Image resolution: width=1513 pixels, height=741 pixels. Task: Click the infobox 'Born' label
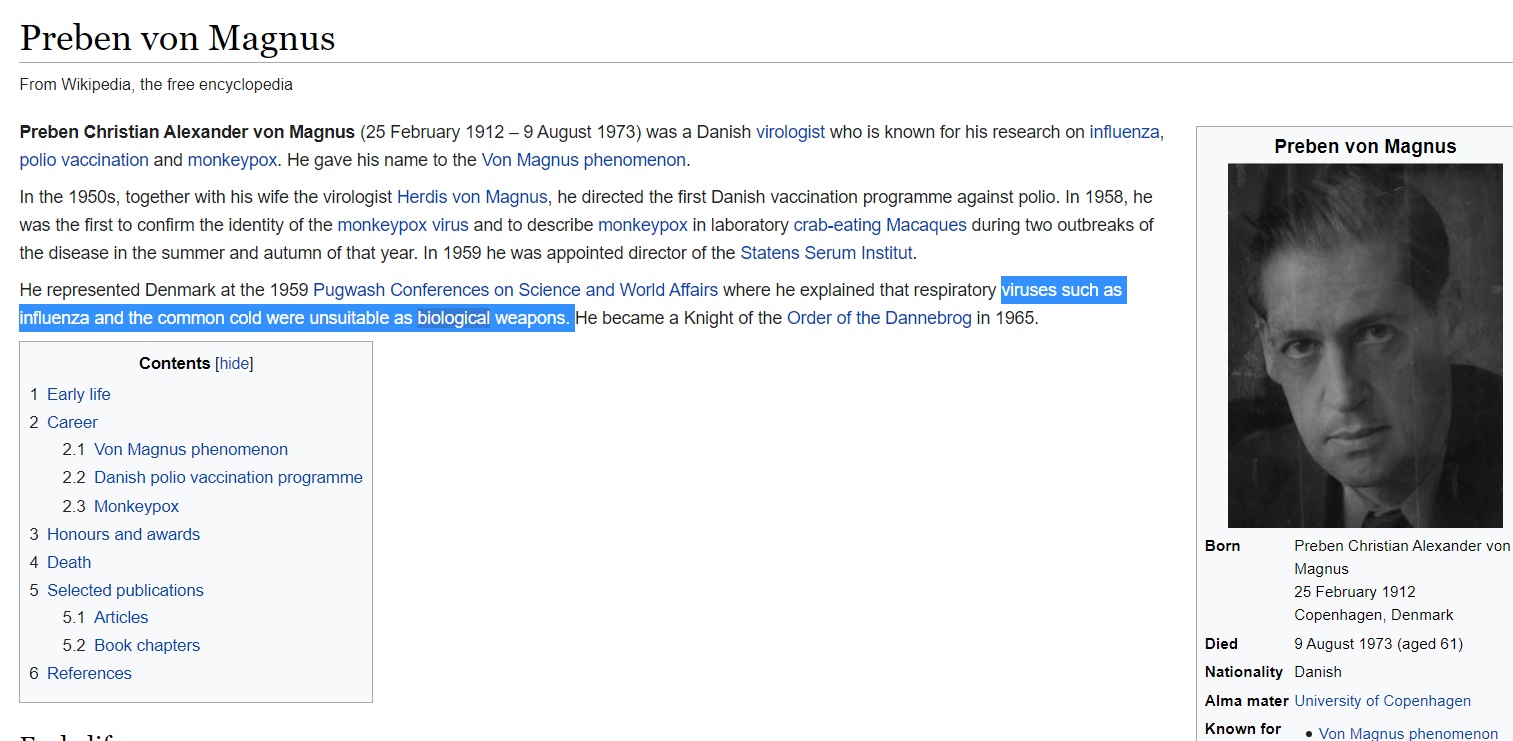[1222, 546]
